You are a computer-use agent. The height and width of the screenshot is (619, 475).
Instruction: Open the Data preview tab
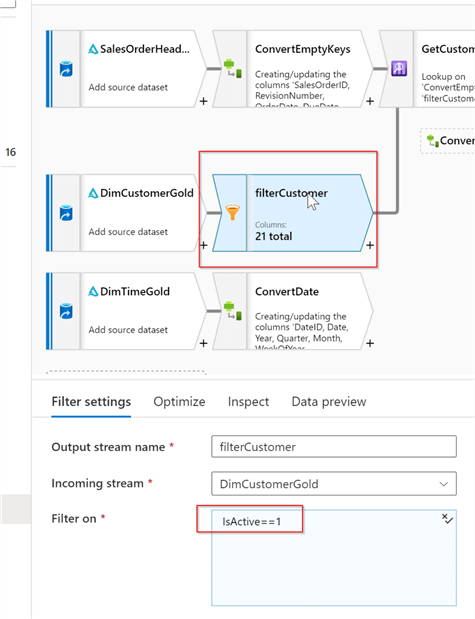pos(329,401)
